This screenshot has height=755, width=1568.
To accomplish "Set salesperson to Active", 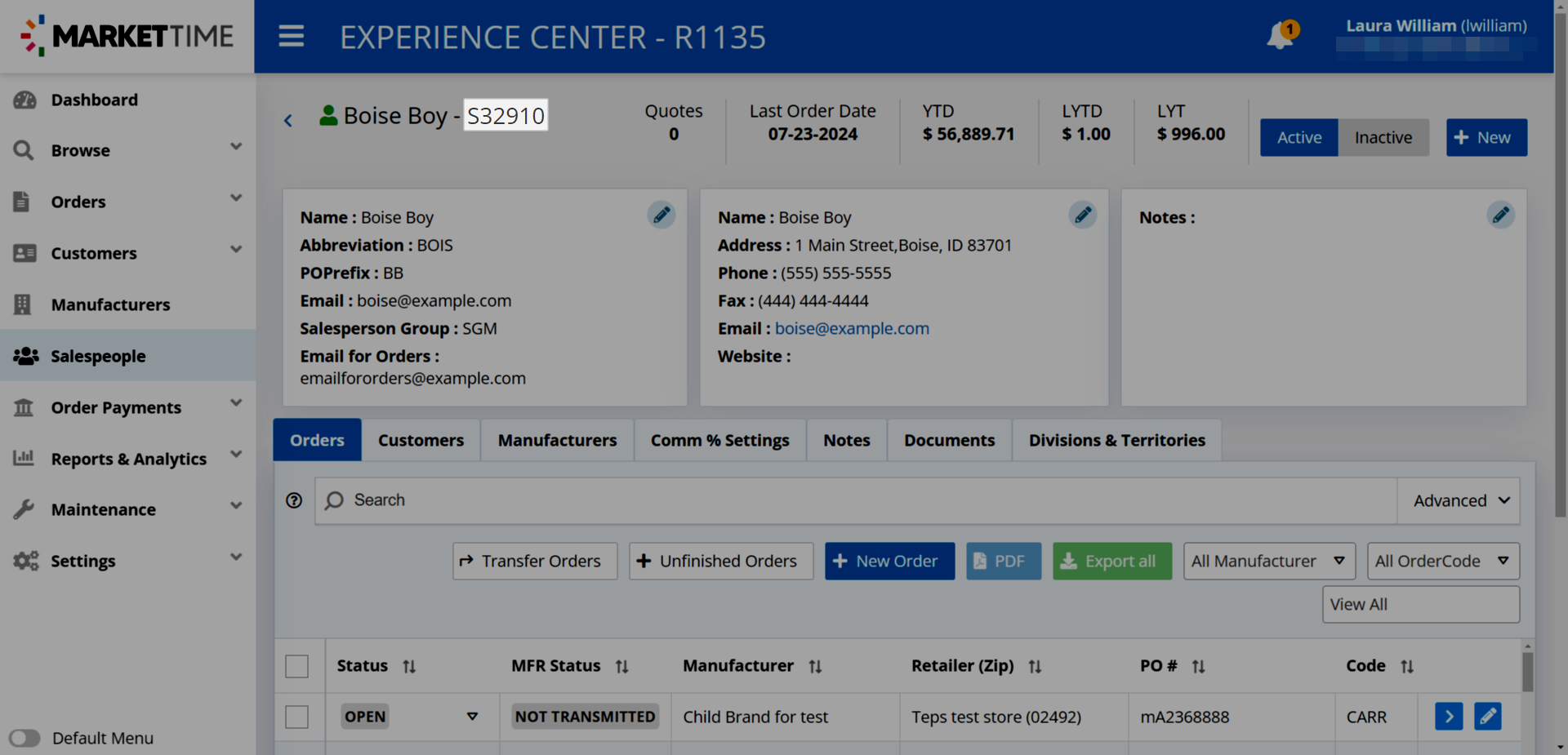I will pyautogui.click(x=1298, y=137).
